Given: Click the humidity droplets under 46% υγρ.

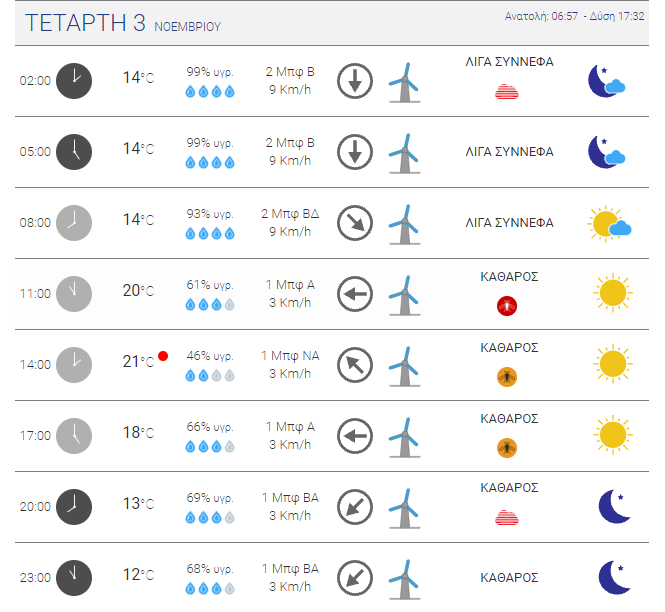Looking at the screenshot, I should click(x=210, y=375).
